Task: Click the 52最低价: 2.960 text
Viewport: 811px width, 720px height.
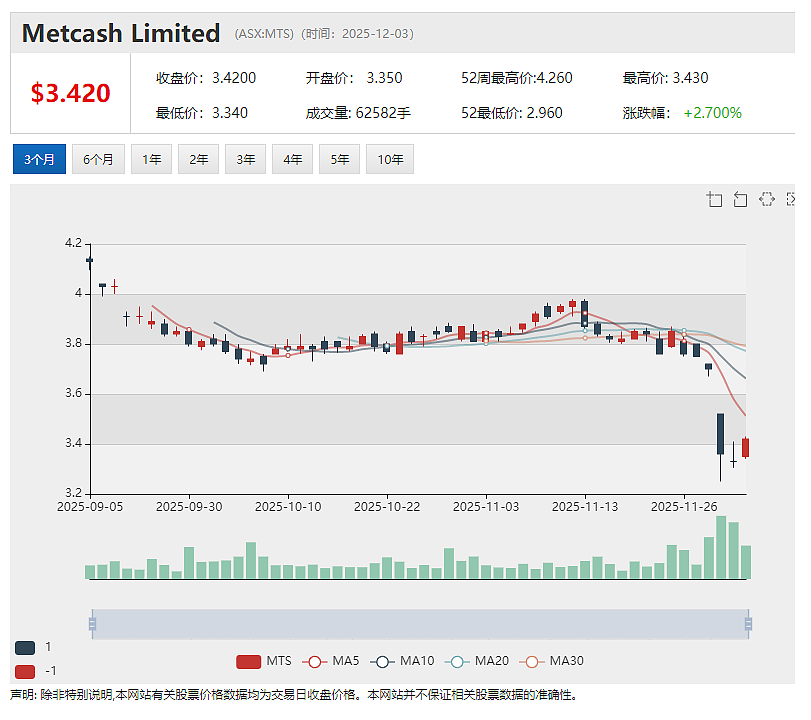Action: (x=512, y=113)
